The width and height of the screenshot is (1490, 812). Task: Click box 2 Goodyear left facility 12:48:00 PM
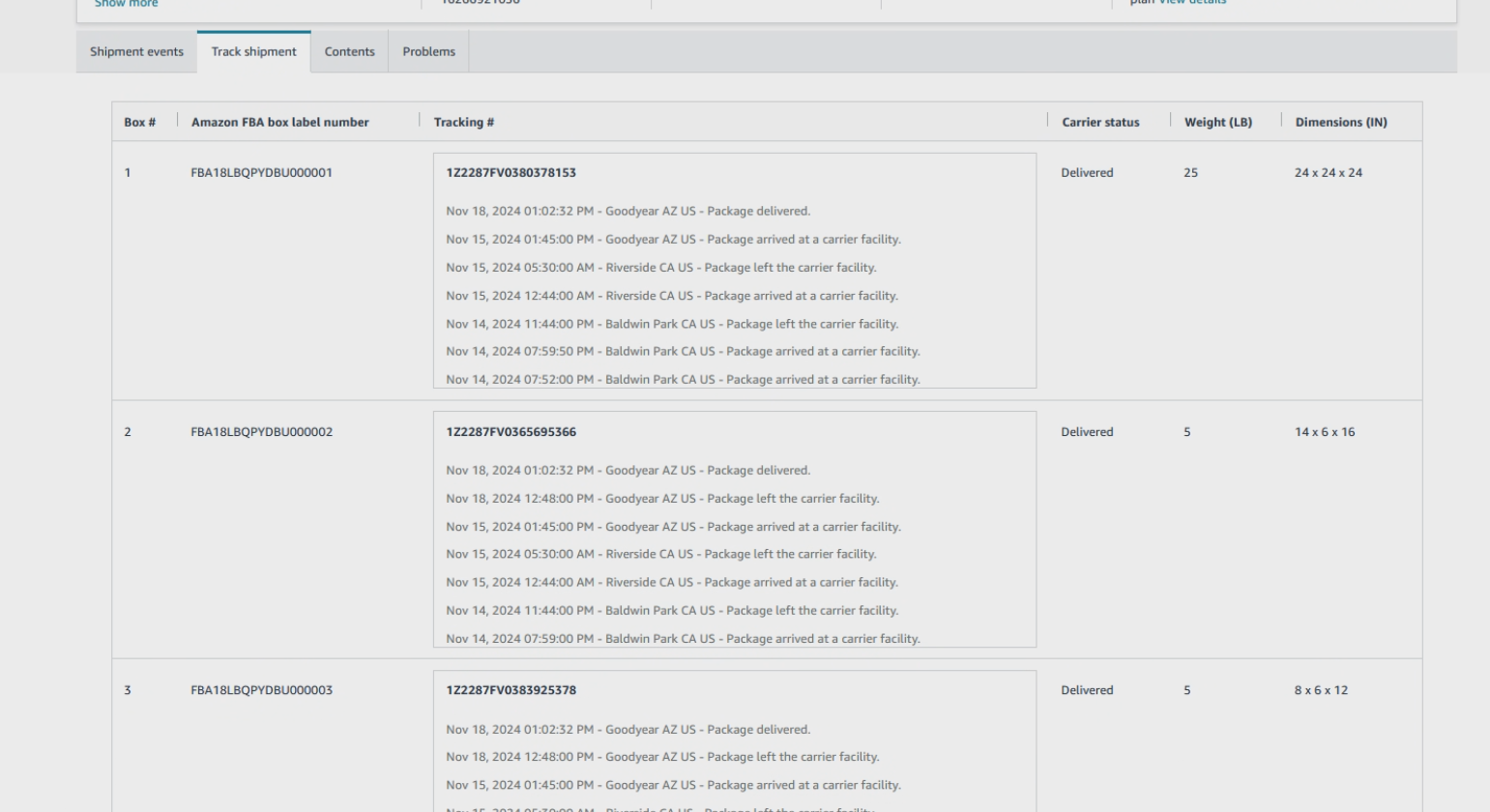662,499
